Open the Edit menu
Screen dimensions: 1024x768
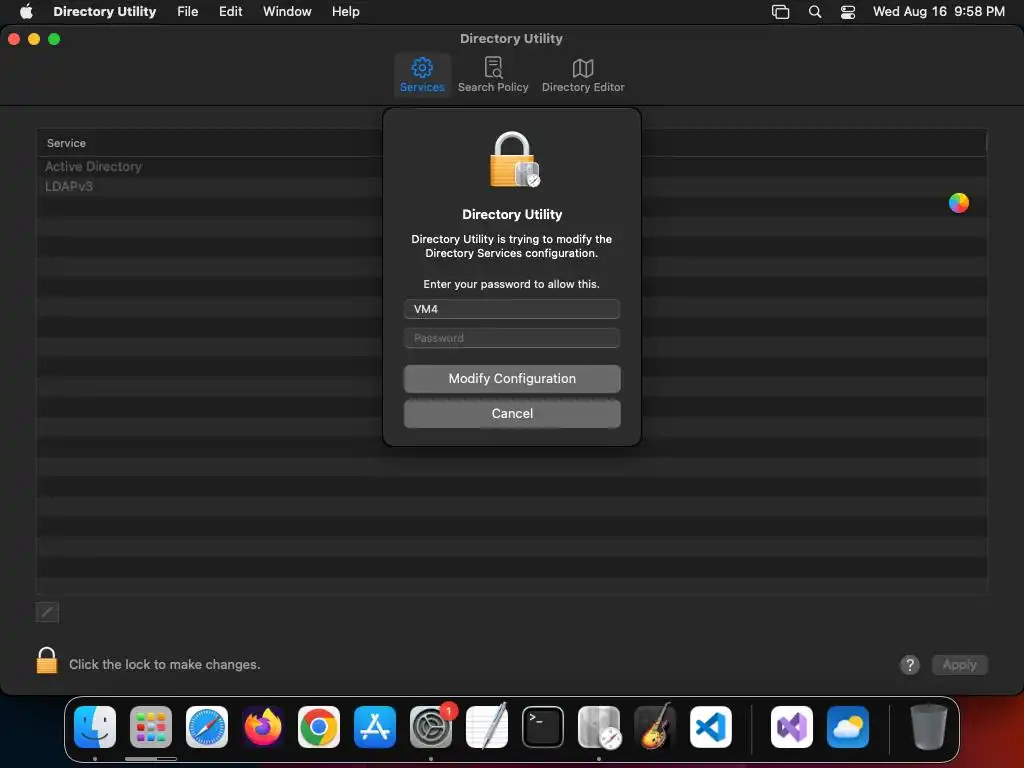(x=231, y=12)
